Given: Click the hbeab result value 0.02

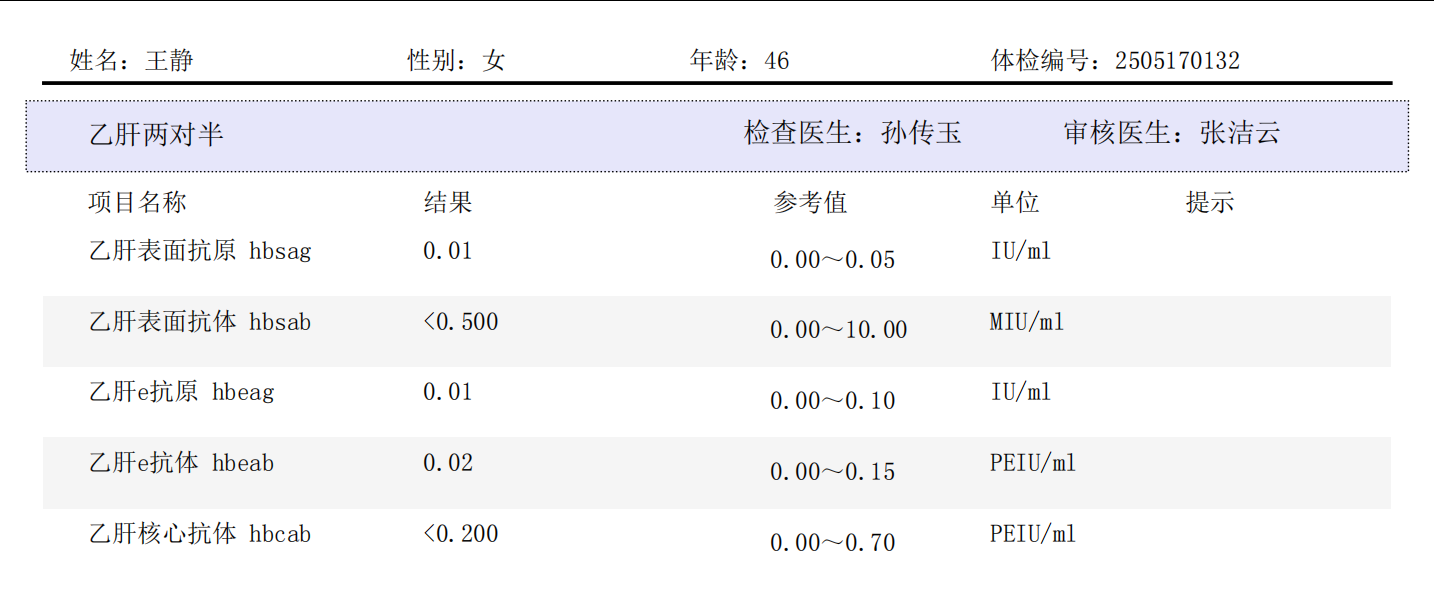Looking at the screenshot, I should [x=447, y=463].
